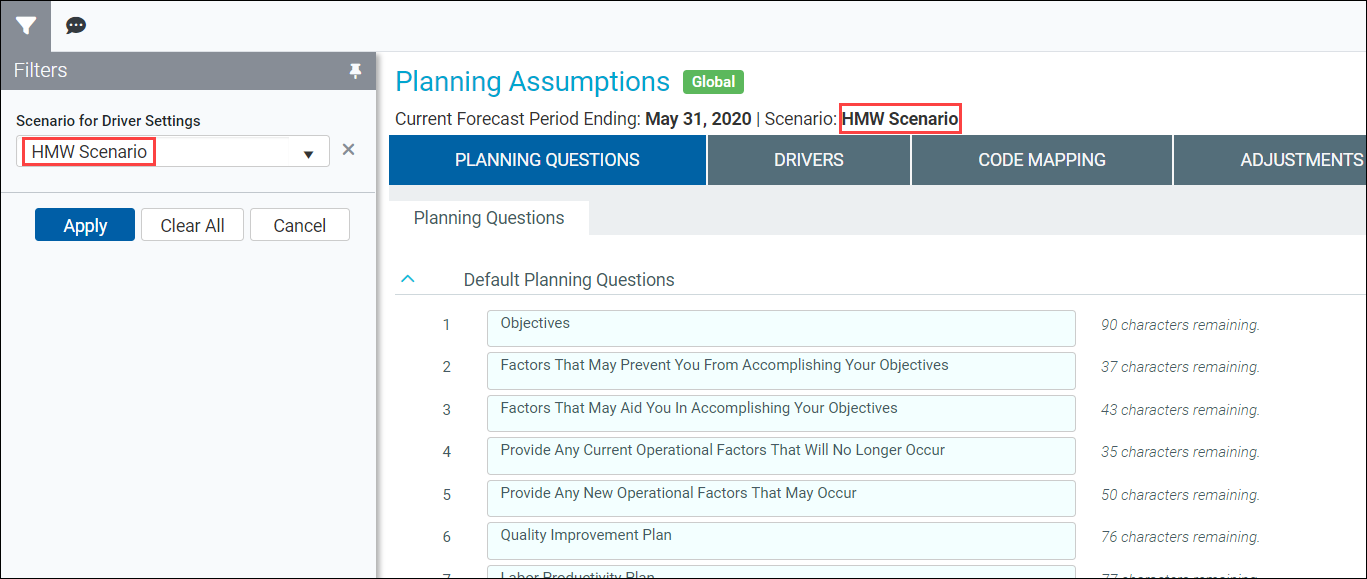Cancel the filter changes

[x=300, y=225]
